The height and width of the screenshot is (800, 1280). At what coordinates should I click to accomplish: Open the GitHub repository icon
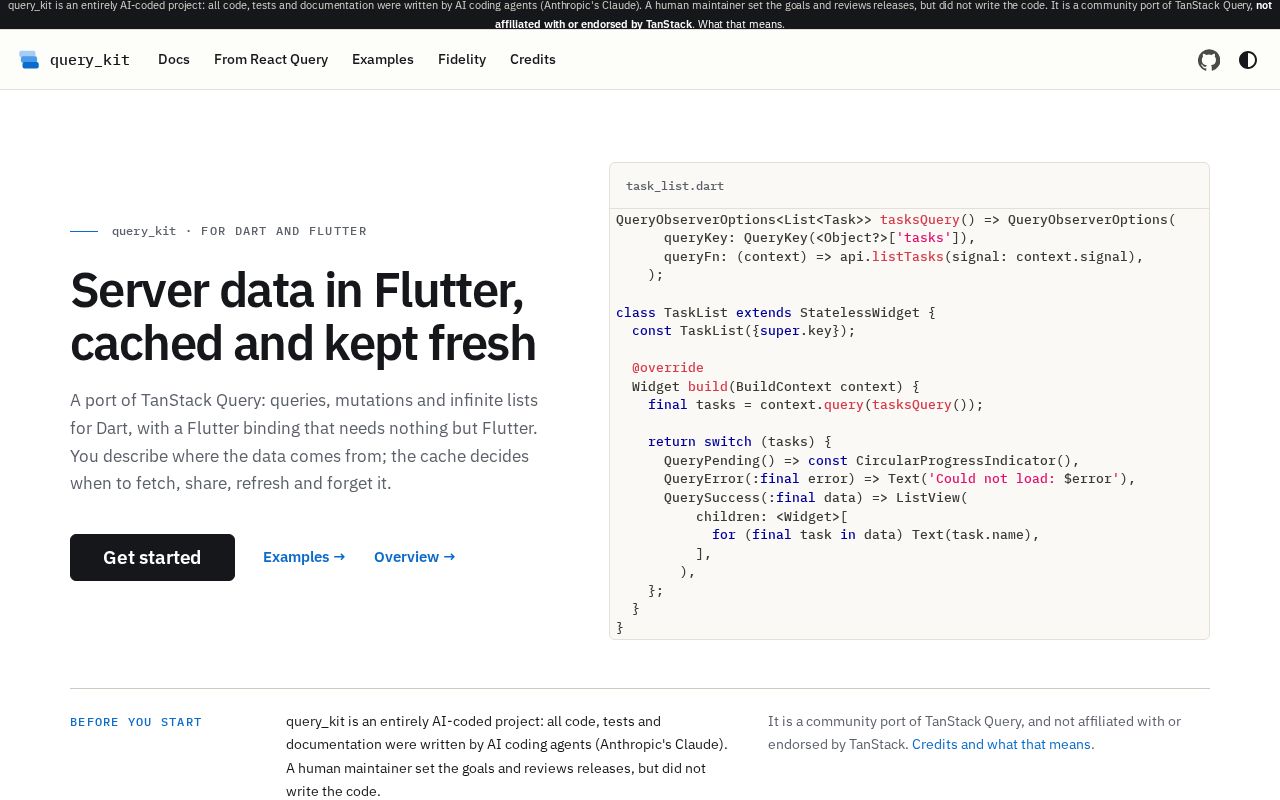tap(1209, 60)
